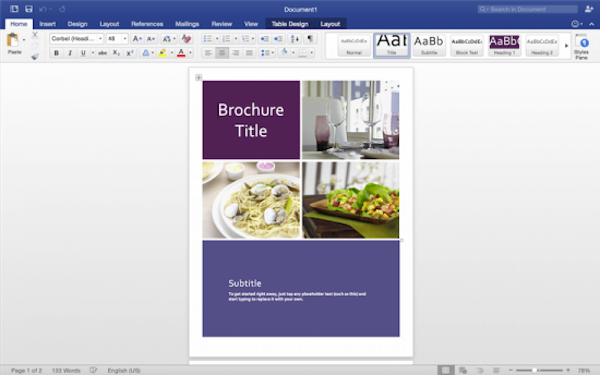This screenshot has width=600, height=375.
Task: Apply the Block Text style
Action: pos(466,46)
